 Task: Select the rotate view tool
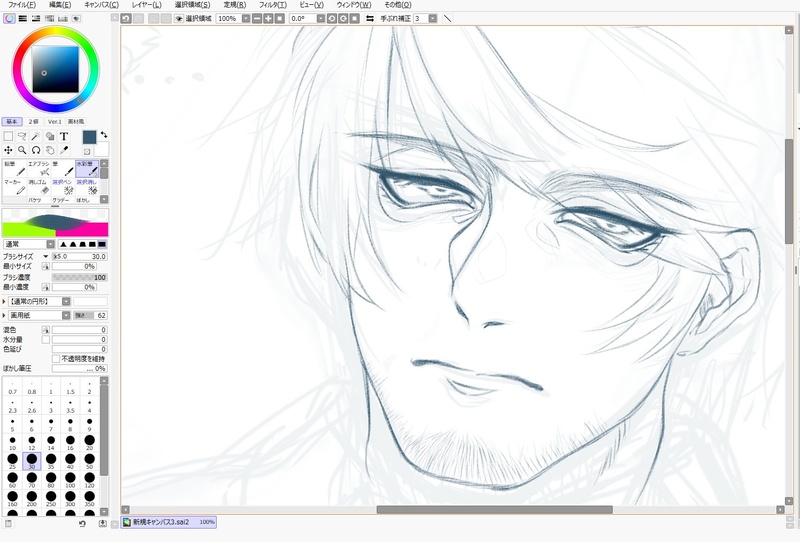coord(36,150)
